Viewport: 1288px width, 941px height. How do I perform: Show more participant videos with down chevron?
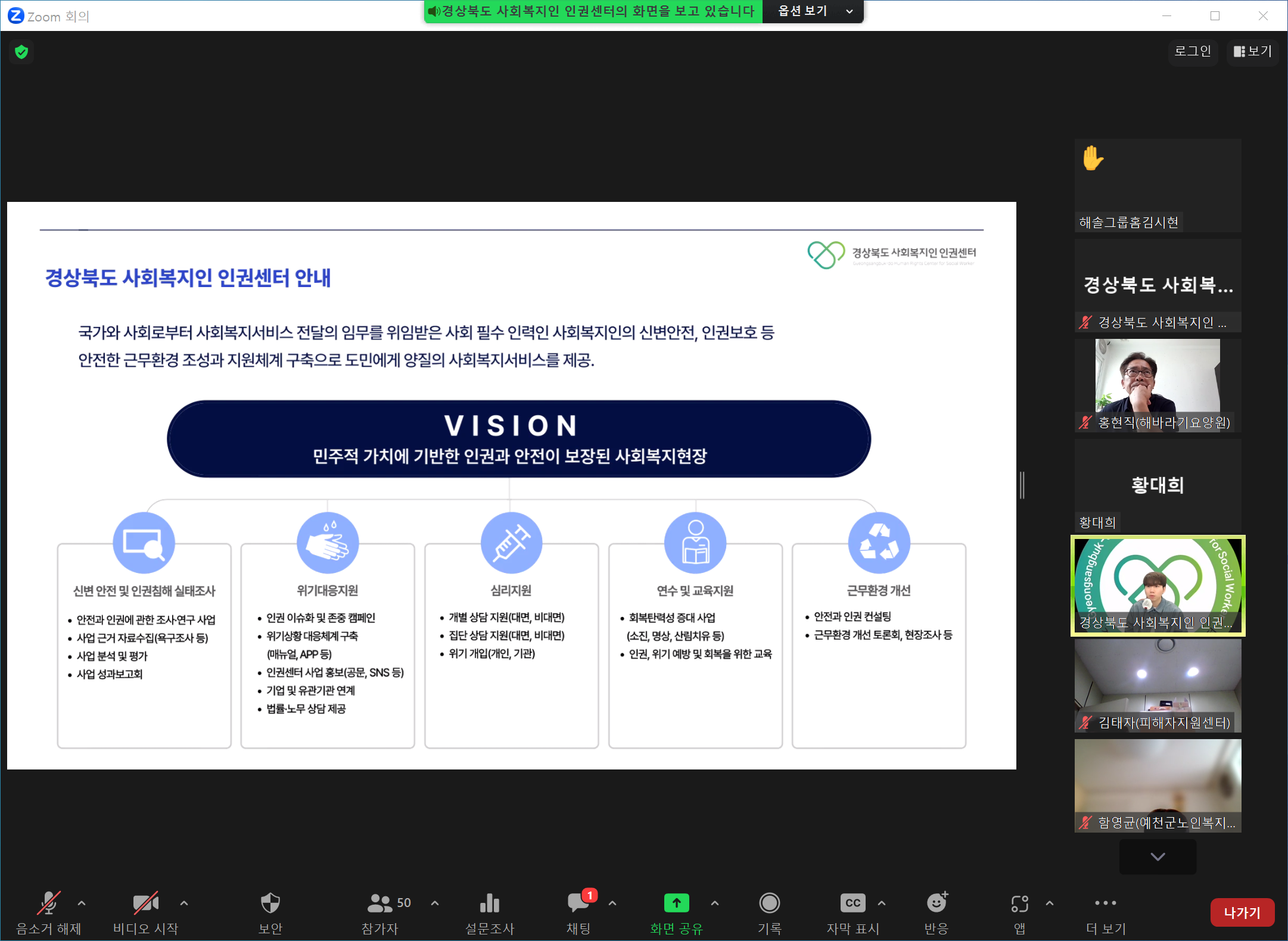tap(1158, 856)
